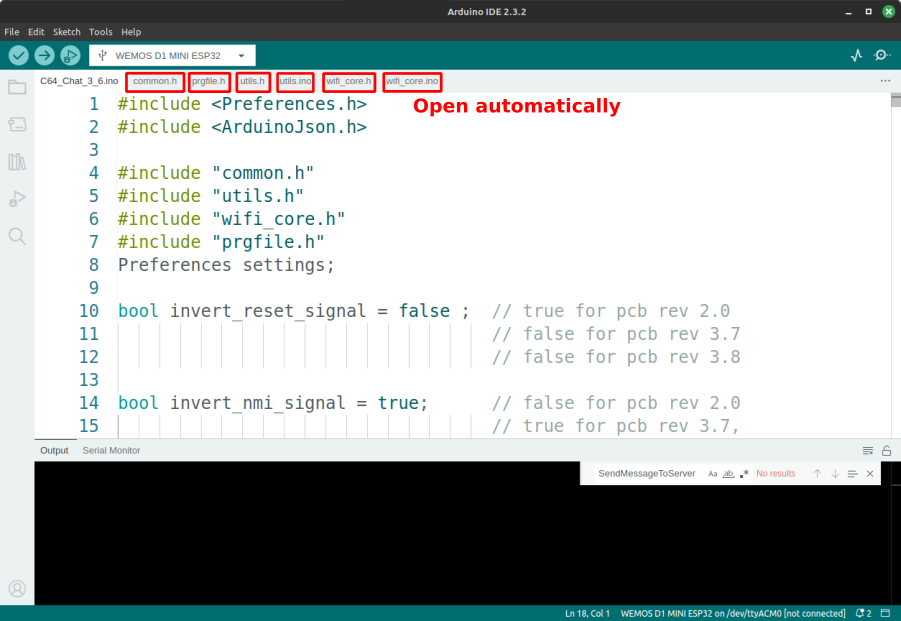The image size is (901, 621).
Task: Click the Verify sketch checkmark button
Action: (18, 55)
